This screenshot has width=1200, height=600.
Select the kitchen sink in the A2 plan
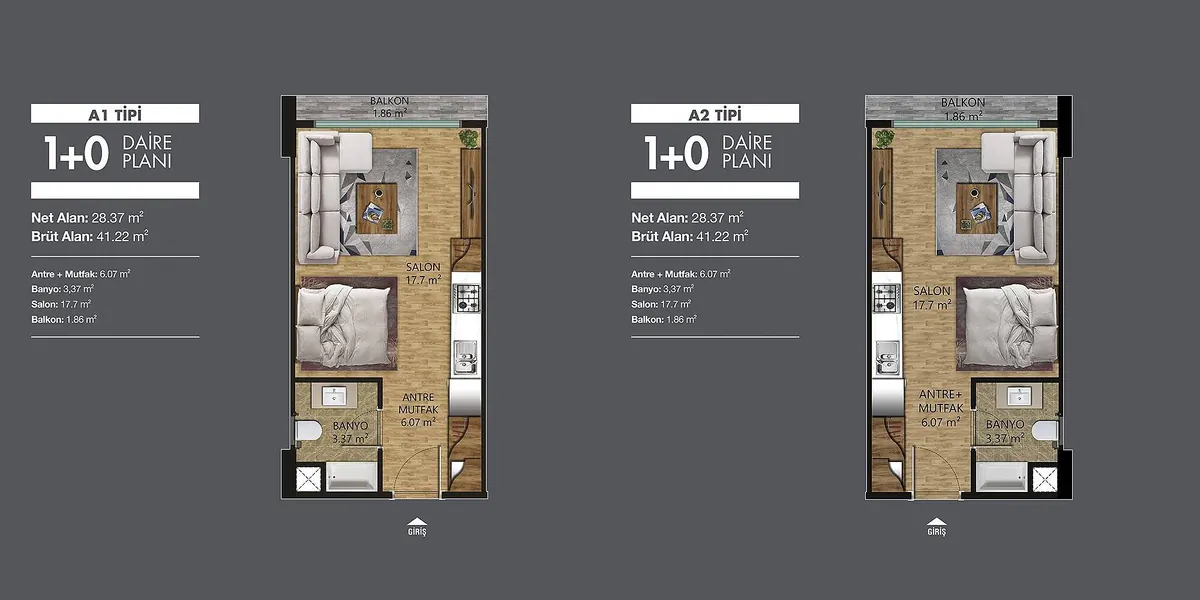(885, 357)
